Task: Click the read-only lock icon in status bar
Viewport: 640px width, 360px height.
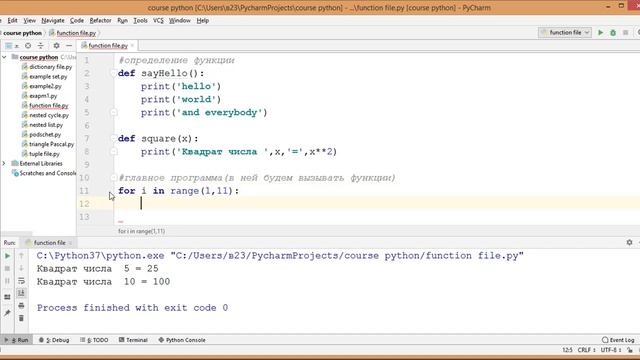Action: click(630, 350)
